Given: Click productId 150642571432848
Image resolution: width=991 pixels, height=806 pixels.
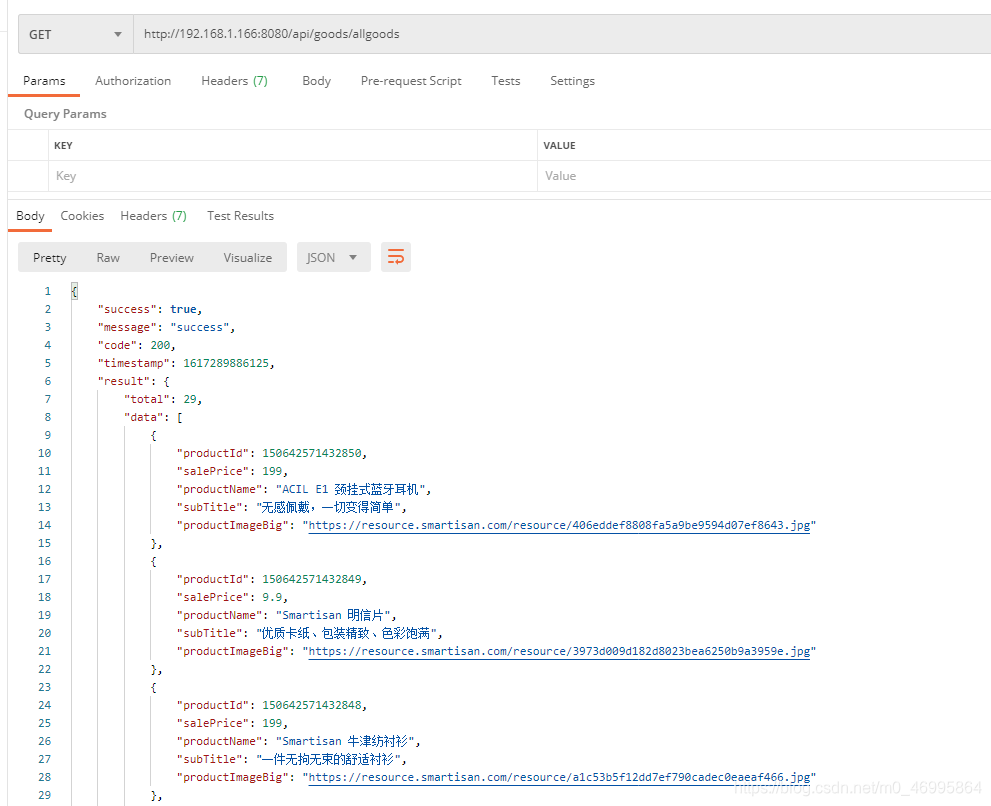Looking at the screenshot, I should pyautogui.click(x=312, y=705).
